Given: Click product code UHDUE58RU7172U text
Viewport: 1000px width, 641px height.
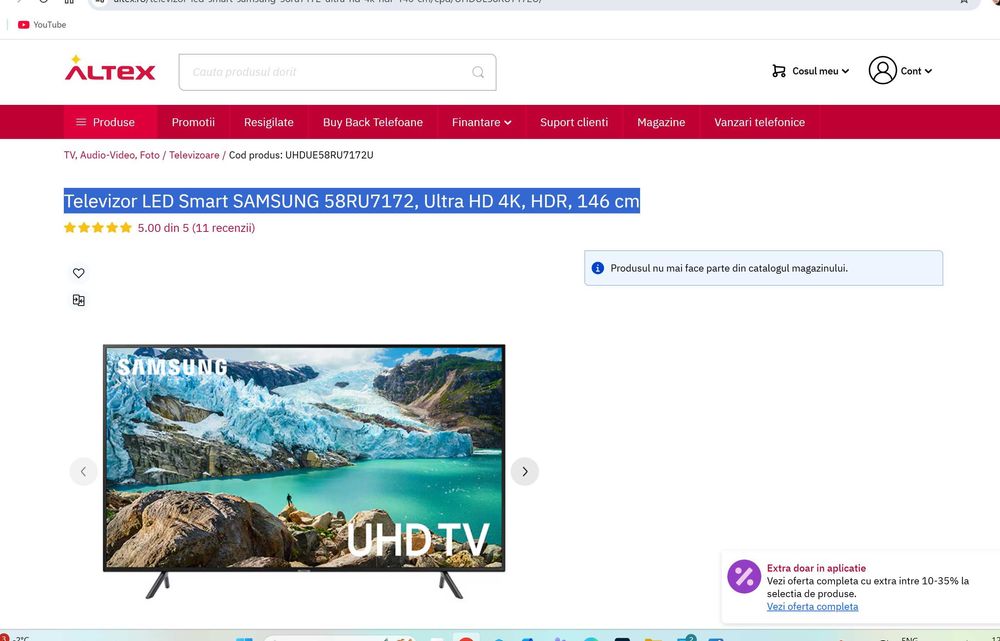Looking at the screenshot, I should 329,155.
